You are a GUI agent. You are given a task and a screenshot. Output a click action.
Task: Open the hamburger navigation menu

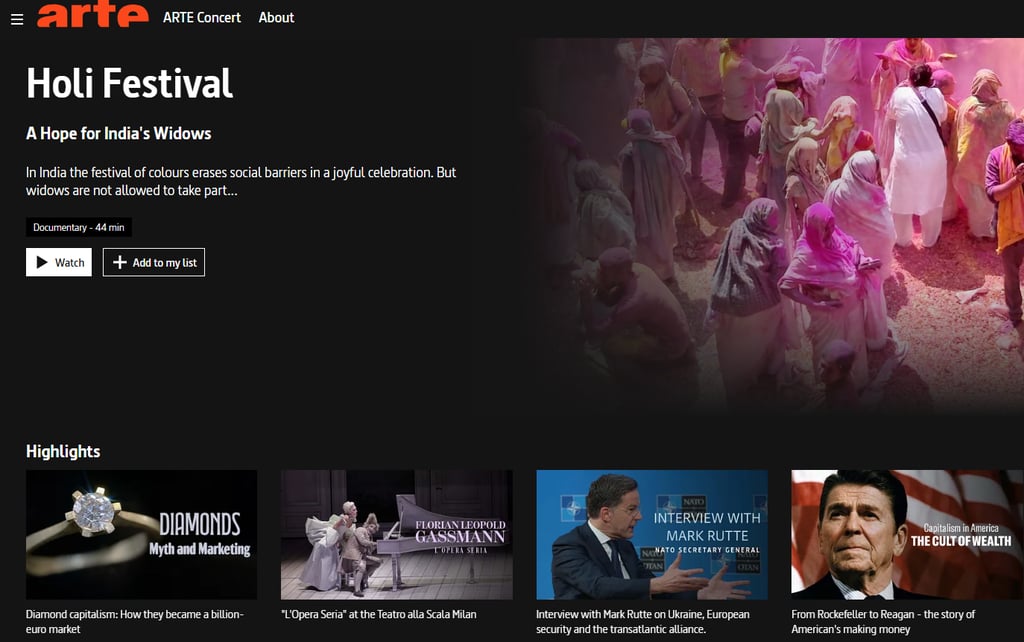(17, 19)
